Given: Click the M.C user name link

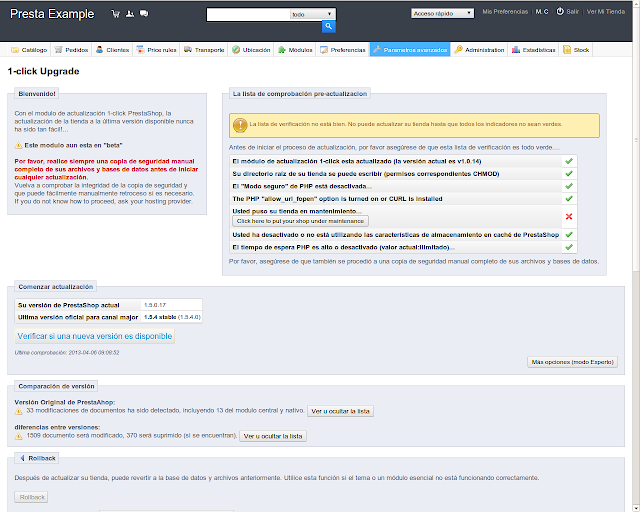Looking at the screenshot, I should point(542,12).
